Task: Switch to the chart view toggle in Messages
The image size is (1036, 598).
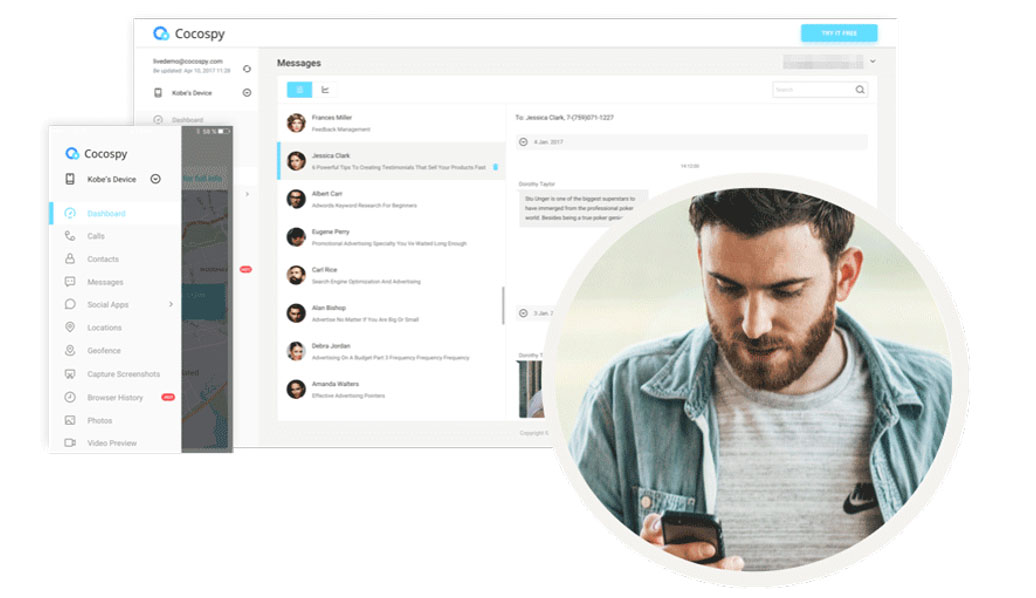Action: (x=325, y=89)
